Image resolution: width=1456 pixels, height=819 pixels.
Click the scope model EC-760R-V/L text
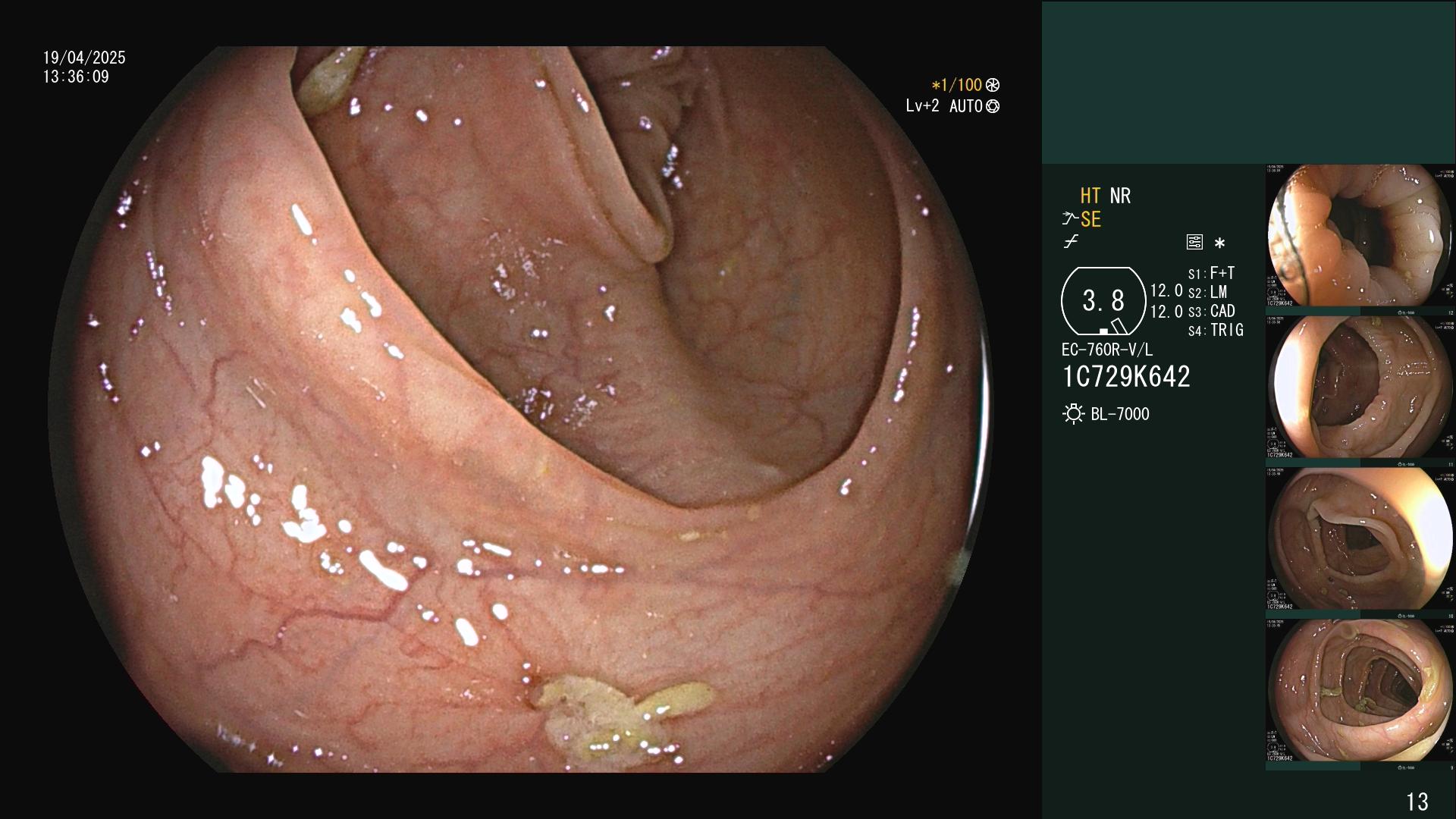pos(1107,350)
